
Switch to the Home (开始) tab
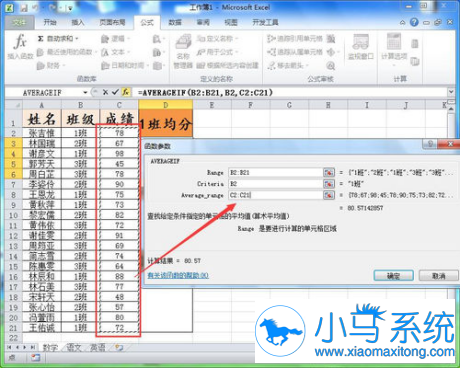pos(50,22)
